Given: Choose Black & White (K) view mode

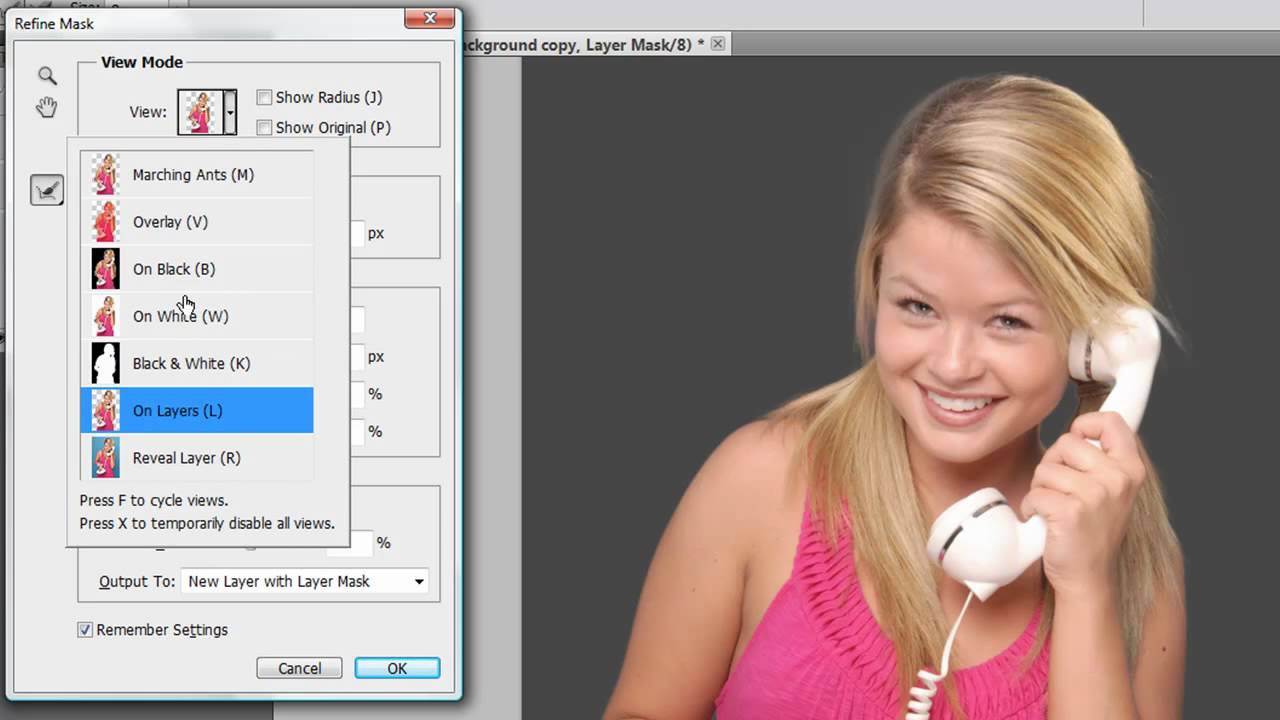Looking at the screenshot, I should tap(197, 362).
